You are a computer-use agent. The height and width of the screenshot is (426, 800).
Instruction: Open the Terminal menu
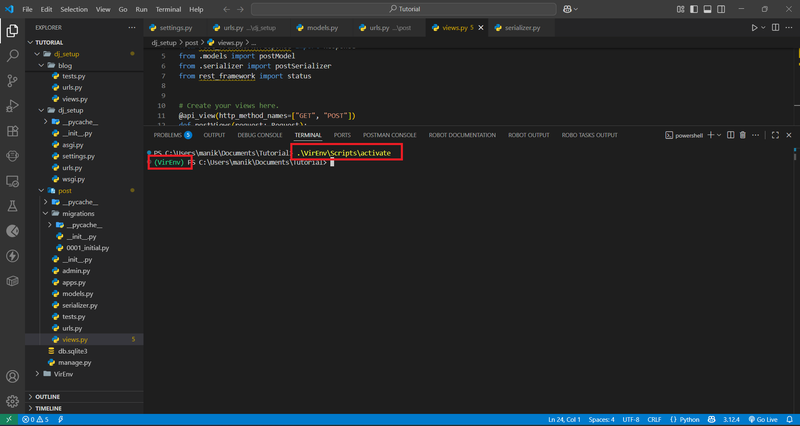click(x=168, y=9)
